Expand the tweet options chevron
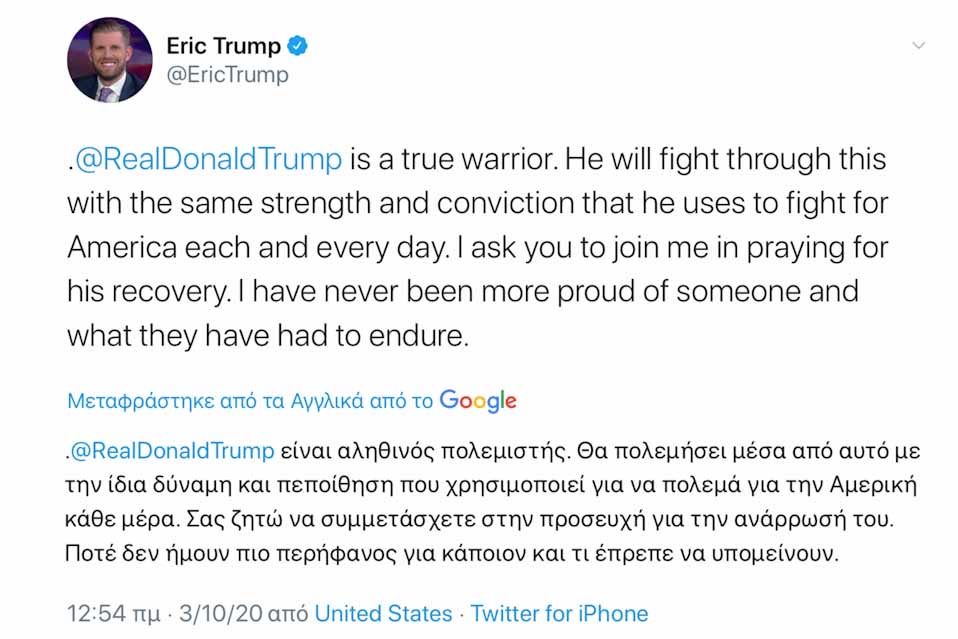 [x=918, y=45]
